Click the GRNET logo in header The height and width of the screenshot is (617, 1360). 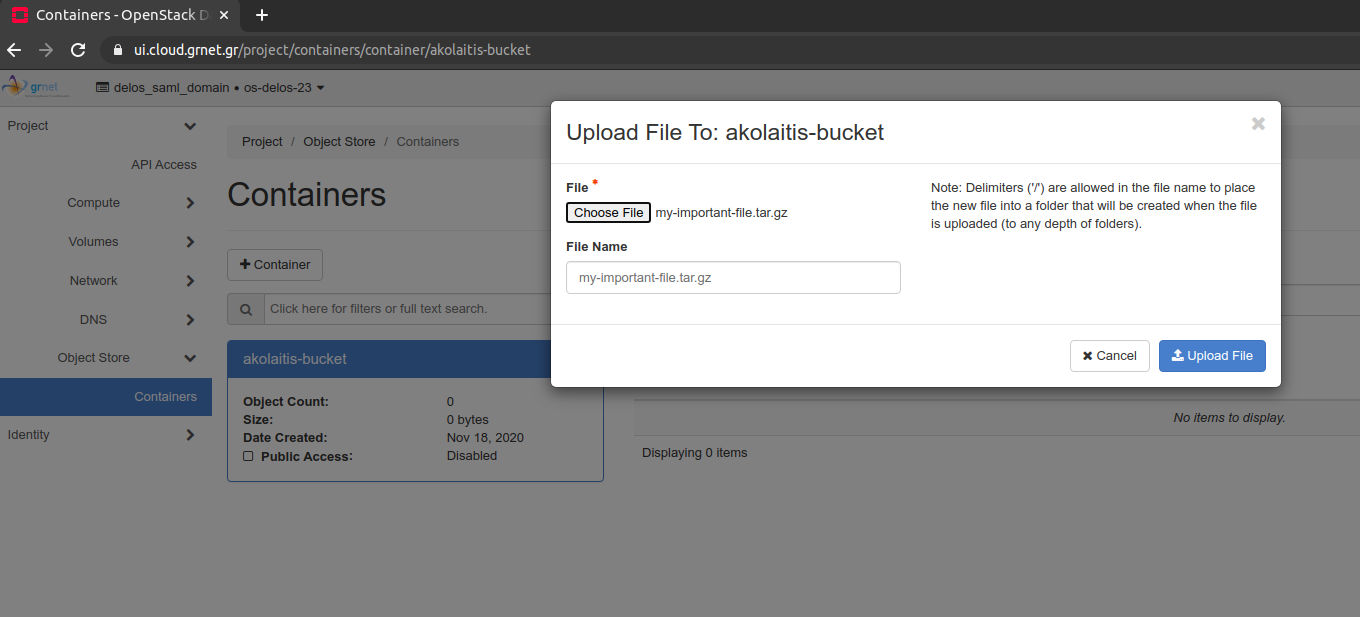point(37,87)
